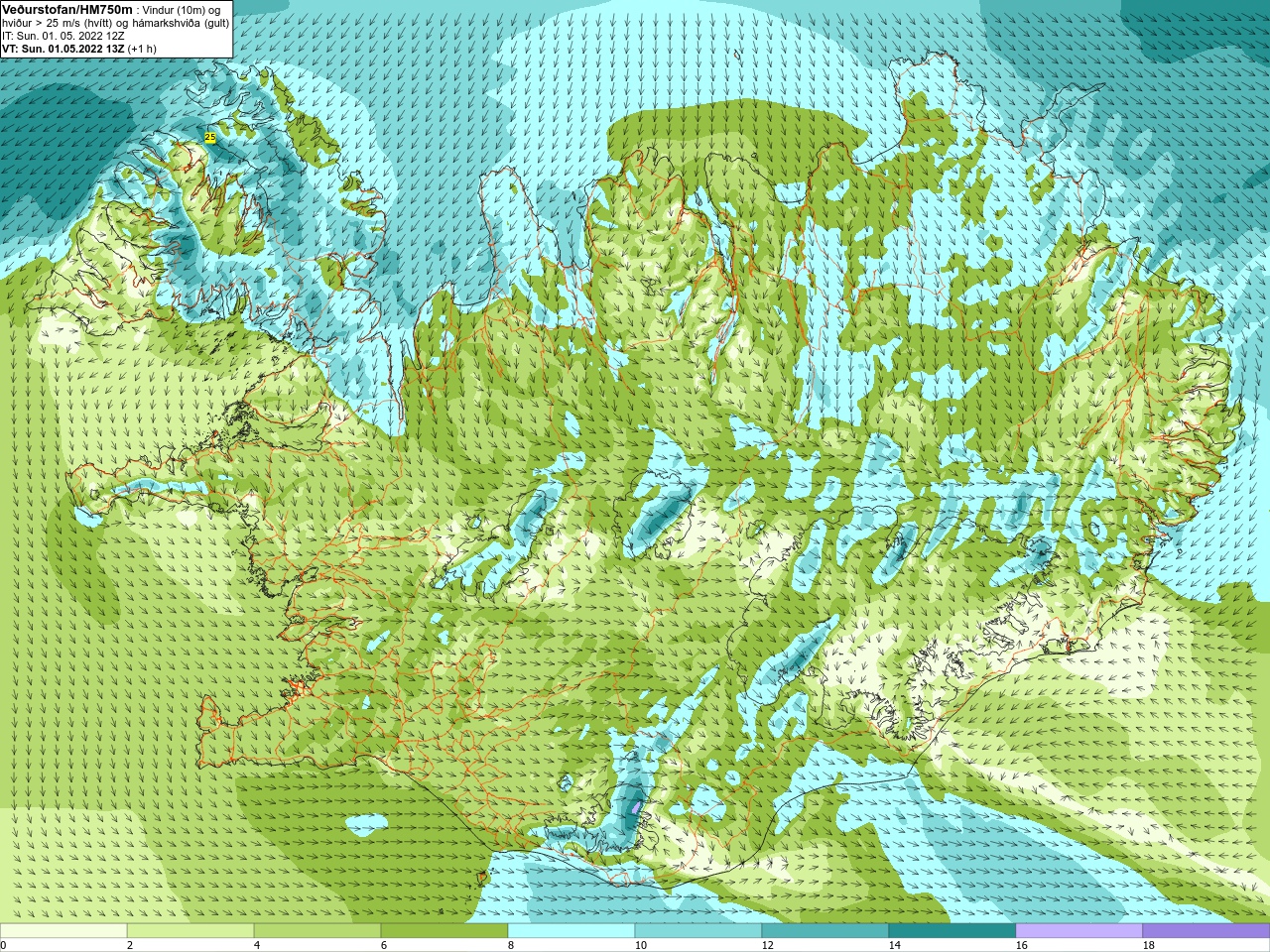Select the cyan 10–12 legend swatch
This screenshot has width=1270, height=952.
[x=698, y=931]
